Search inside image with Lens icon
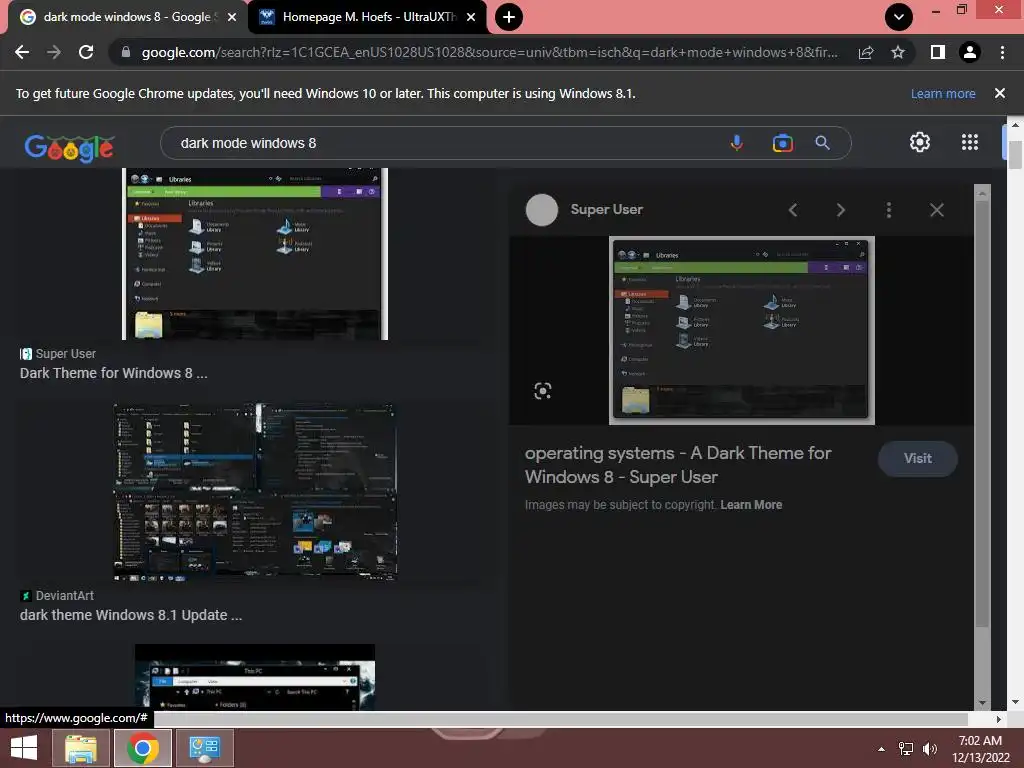This screenshot has width=1024, height=768. coord(543,391)
